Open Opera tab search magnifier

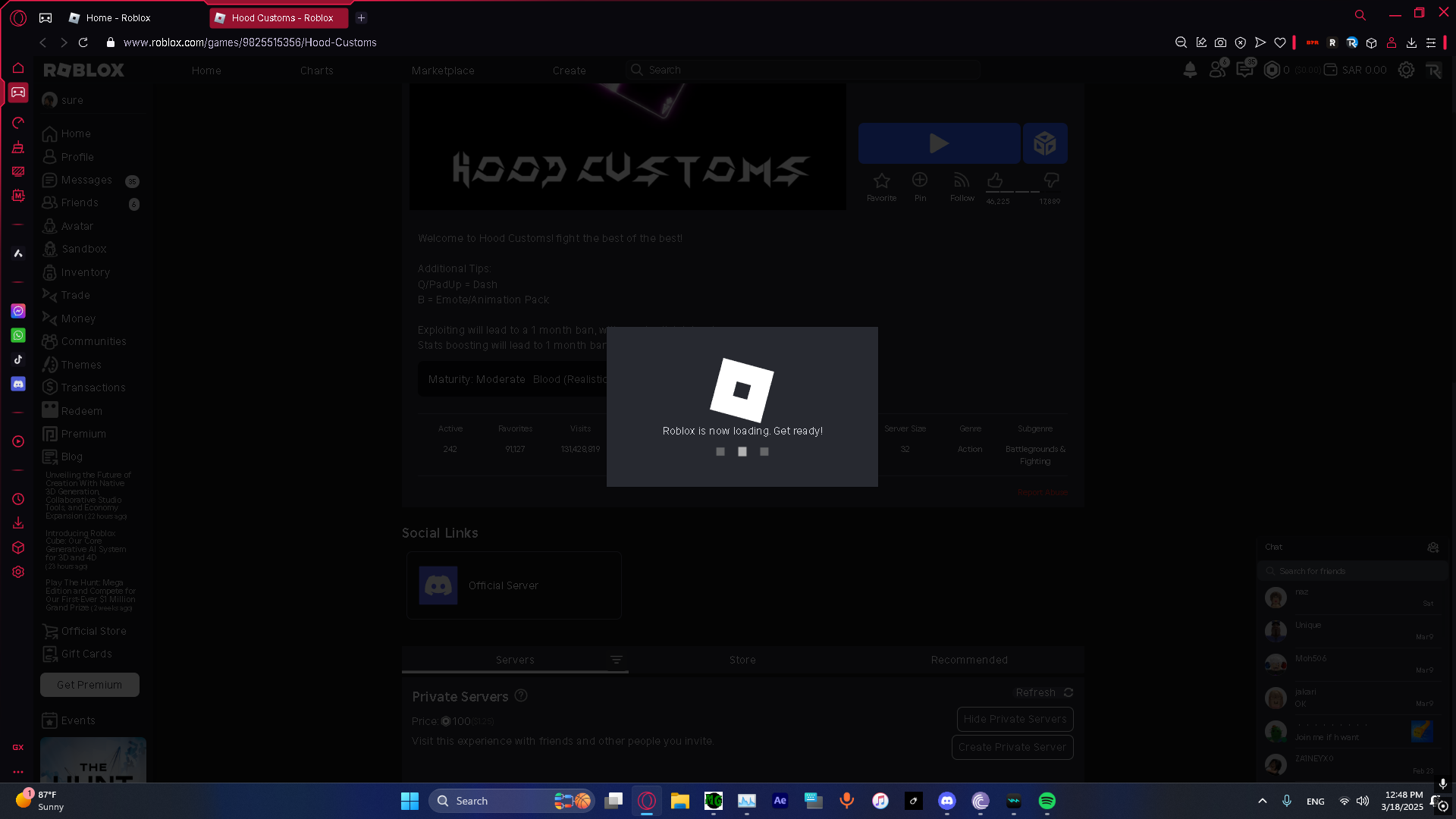pos(1360,15)
